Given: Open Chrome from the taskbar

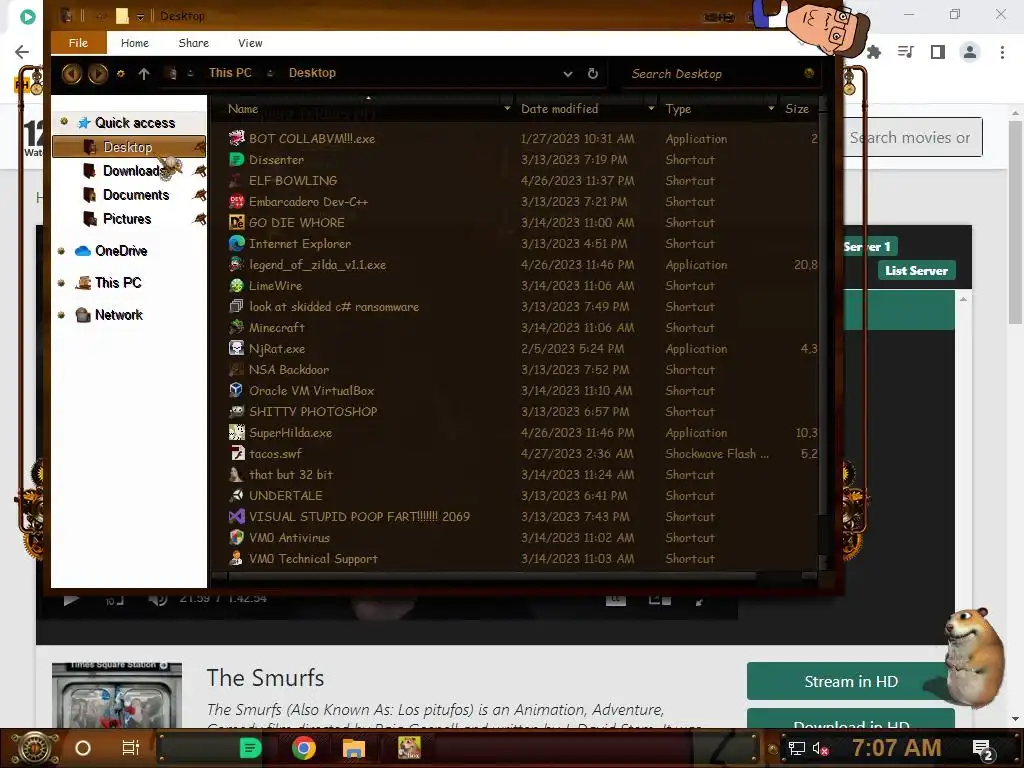Looking at the screenshot, I should pyautogui.click(x=304, y=748).
